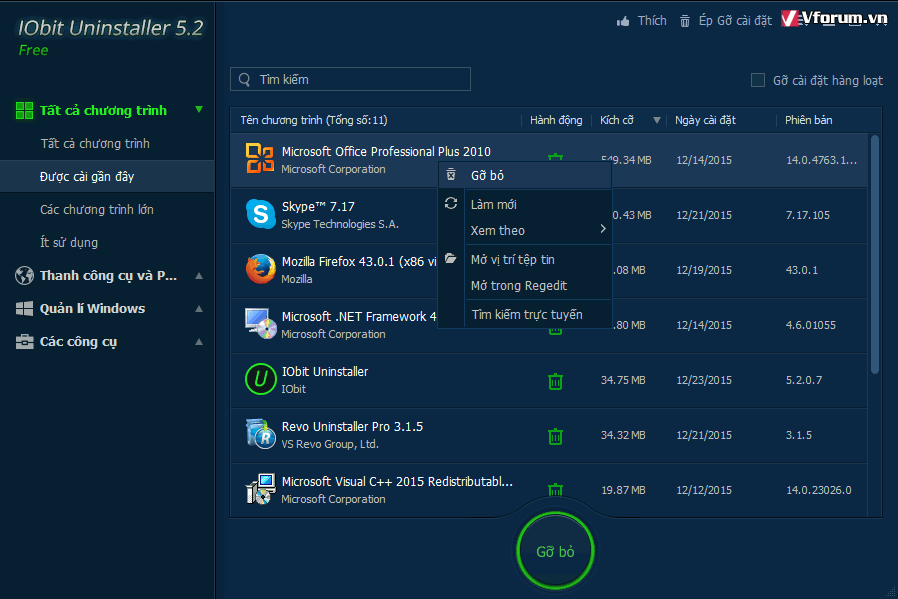Click the Microsoft Office program icon

260,158
